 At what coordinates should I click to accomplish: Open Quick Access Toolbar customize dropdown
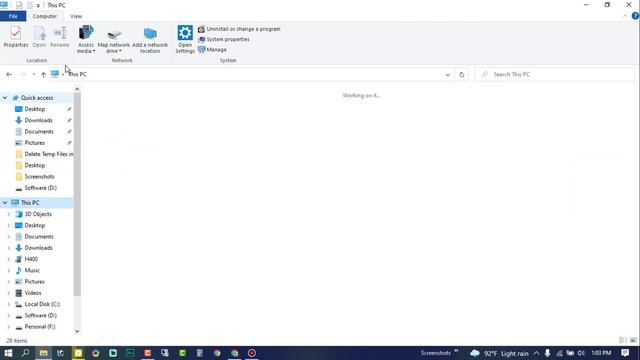coord(38,5)
